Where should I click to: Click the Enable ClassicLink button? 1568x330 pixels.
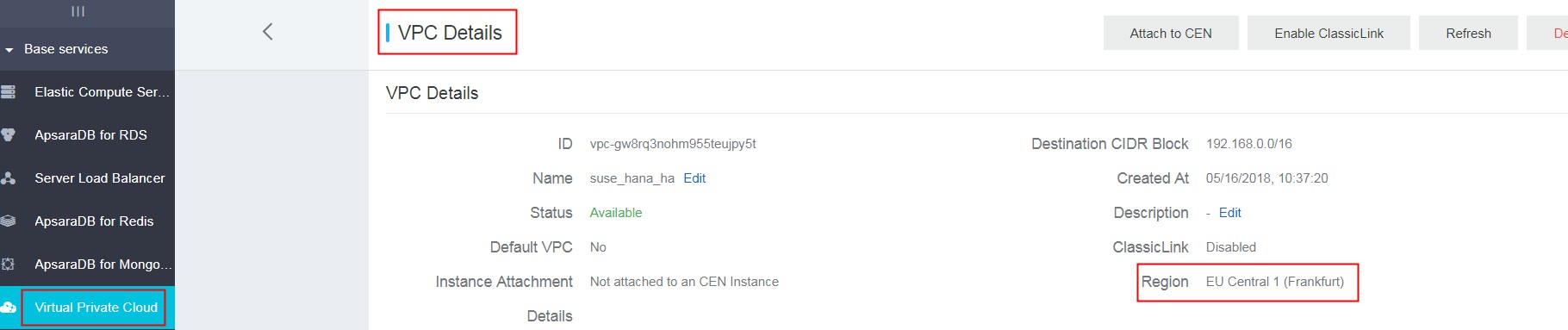1328,33
